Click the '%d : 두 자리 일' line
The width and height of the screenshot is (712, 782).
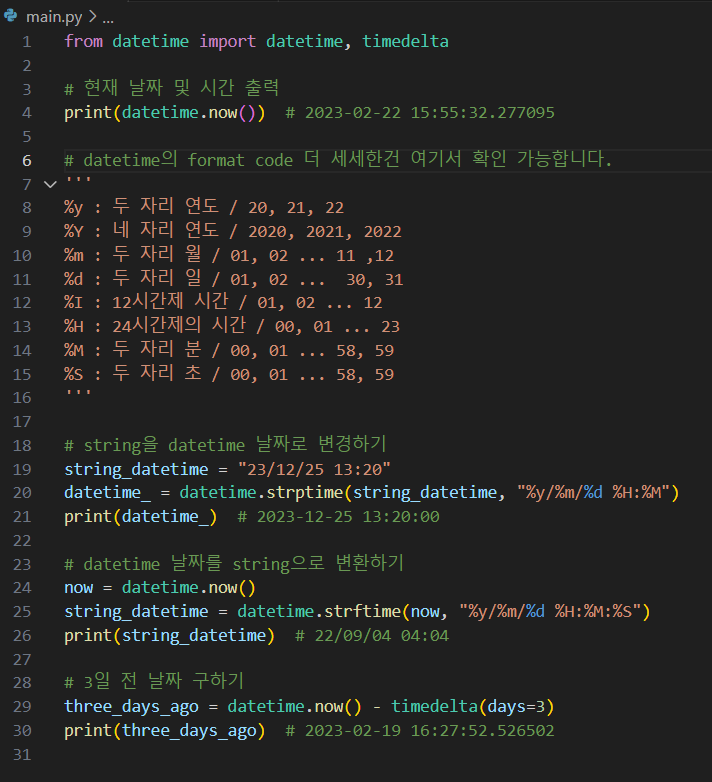(234, 279)
